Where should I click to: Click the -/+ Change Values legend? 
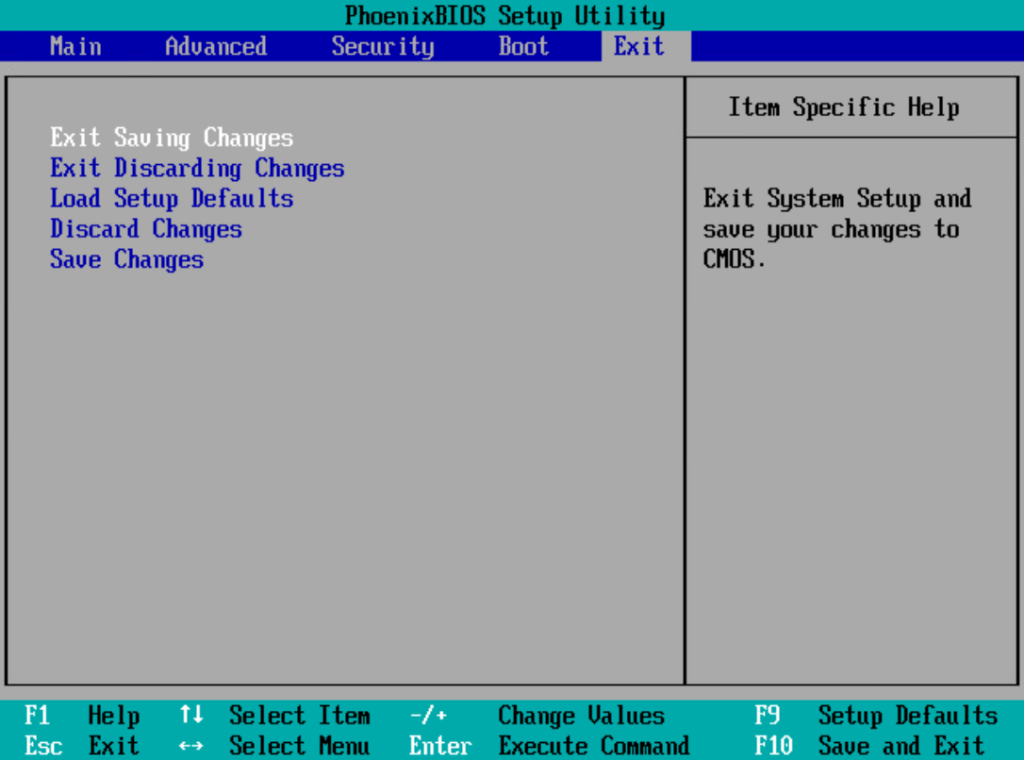pos(537,716)
